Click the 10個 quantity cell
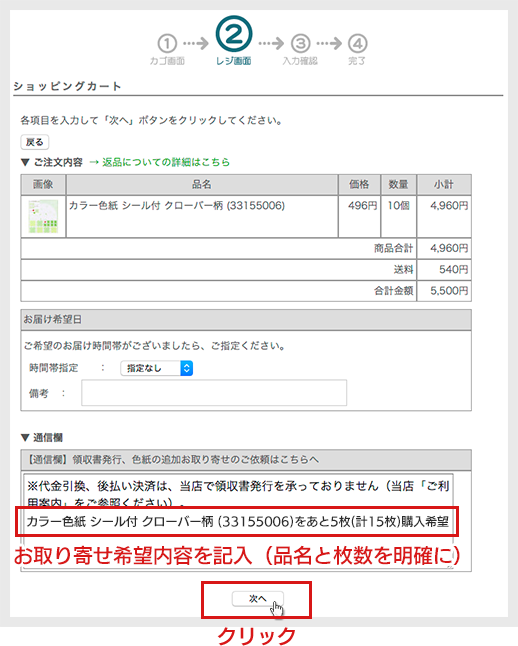The width and height of the screenshot is (518, 646). coord(398,216)
